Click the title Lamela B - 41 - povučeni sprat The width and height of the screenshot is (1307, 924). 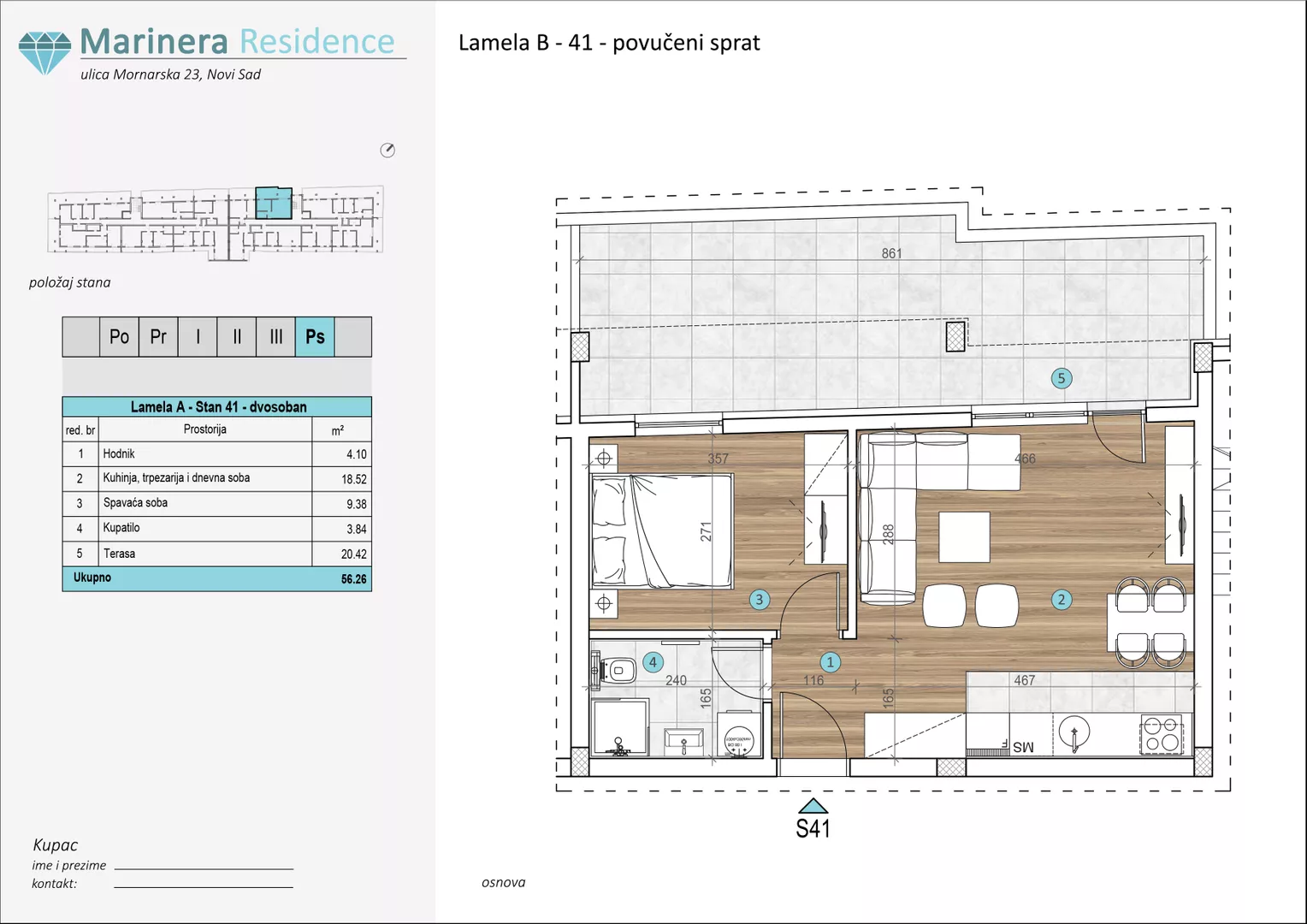tap(609, 43)
